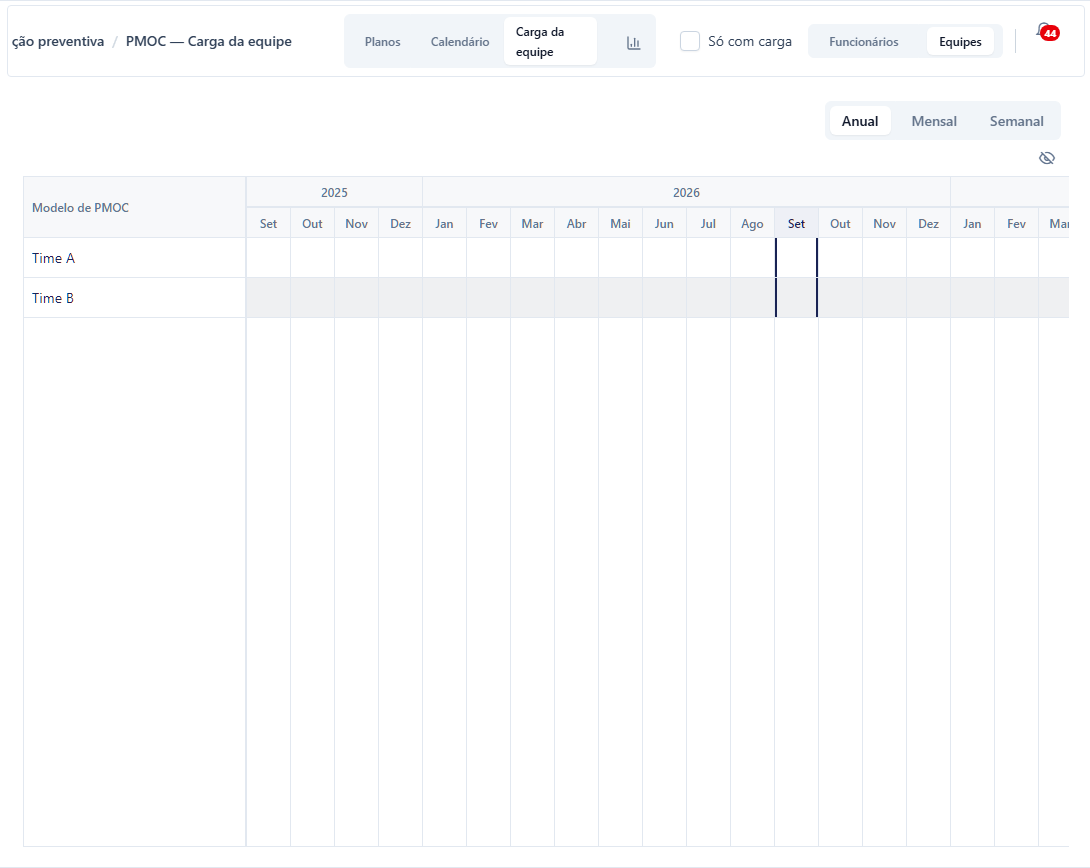Open the bar chart statistics view
1090x868 pixels.
(633, 42)
